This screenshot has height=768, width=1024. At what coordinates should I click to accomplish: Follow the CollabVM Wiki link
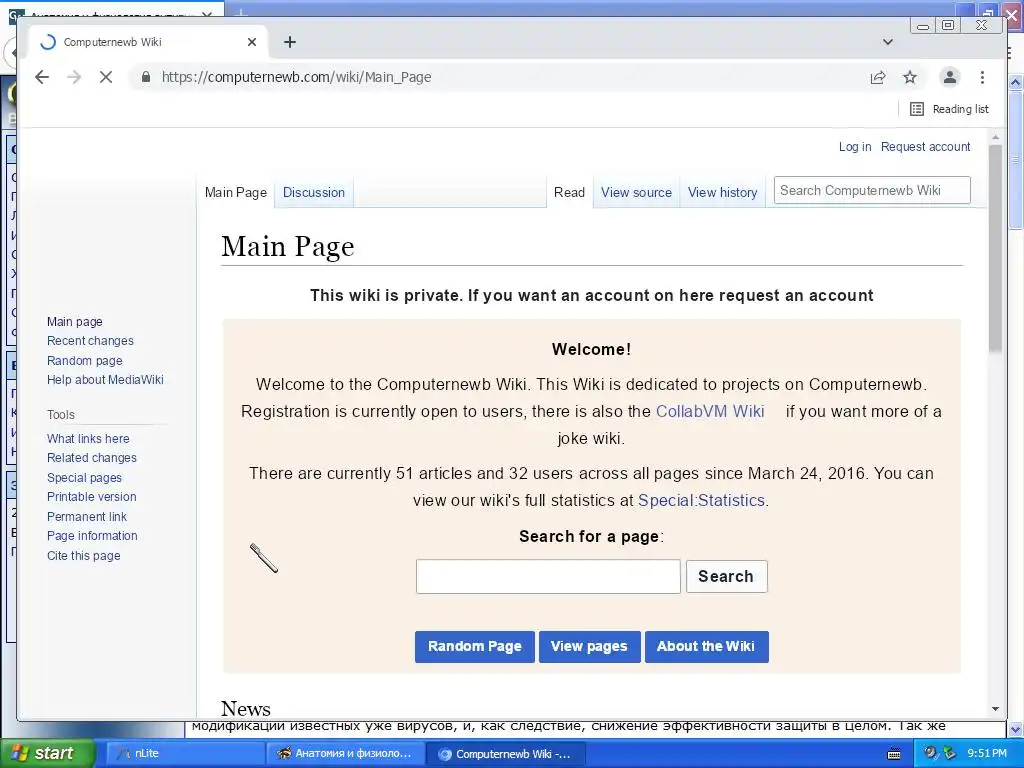point(710,411)
